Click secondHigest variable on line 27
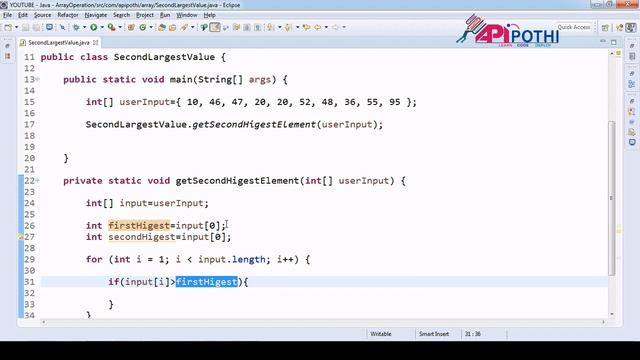 [x=142, y=237]
